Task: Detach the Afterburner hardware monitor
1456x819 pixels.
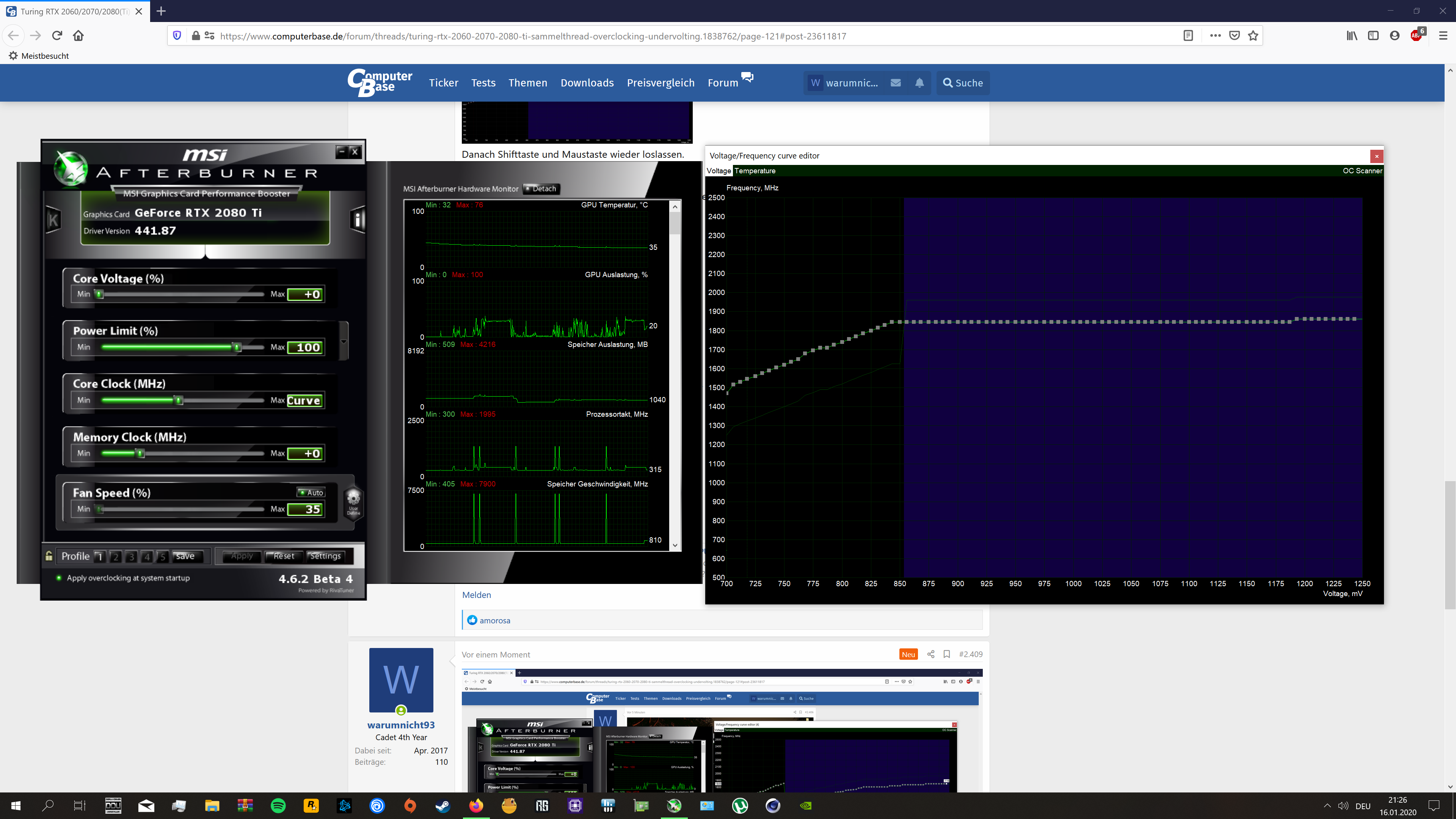Action: click(540, 189)
